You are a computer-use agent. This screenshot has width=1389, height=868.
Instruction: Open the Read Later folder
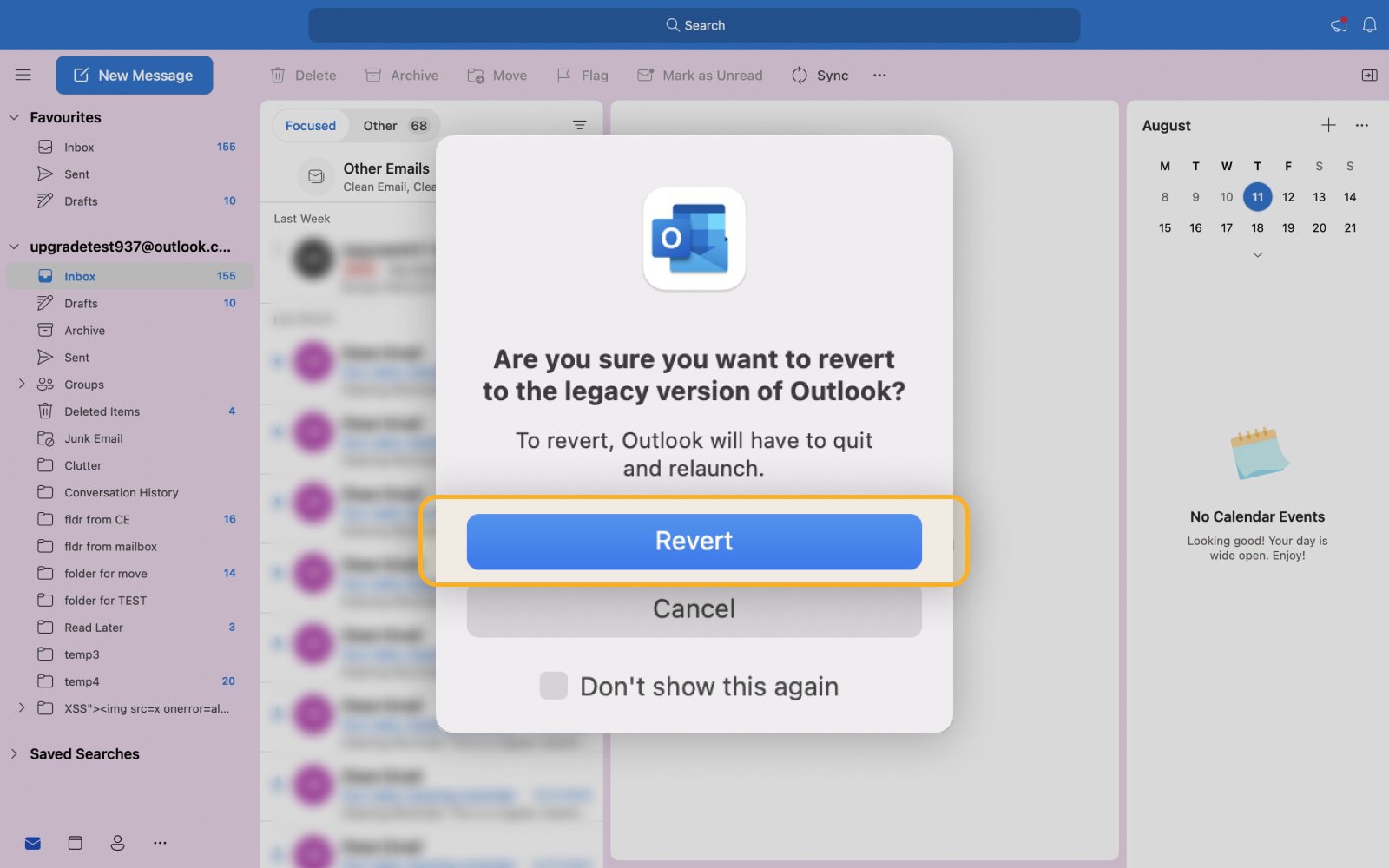pos(130,627)
